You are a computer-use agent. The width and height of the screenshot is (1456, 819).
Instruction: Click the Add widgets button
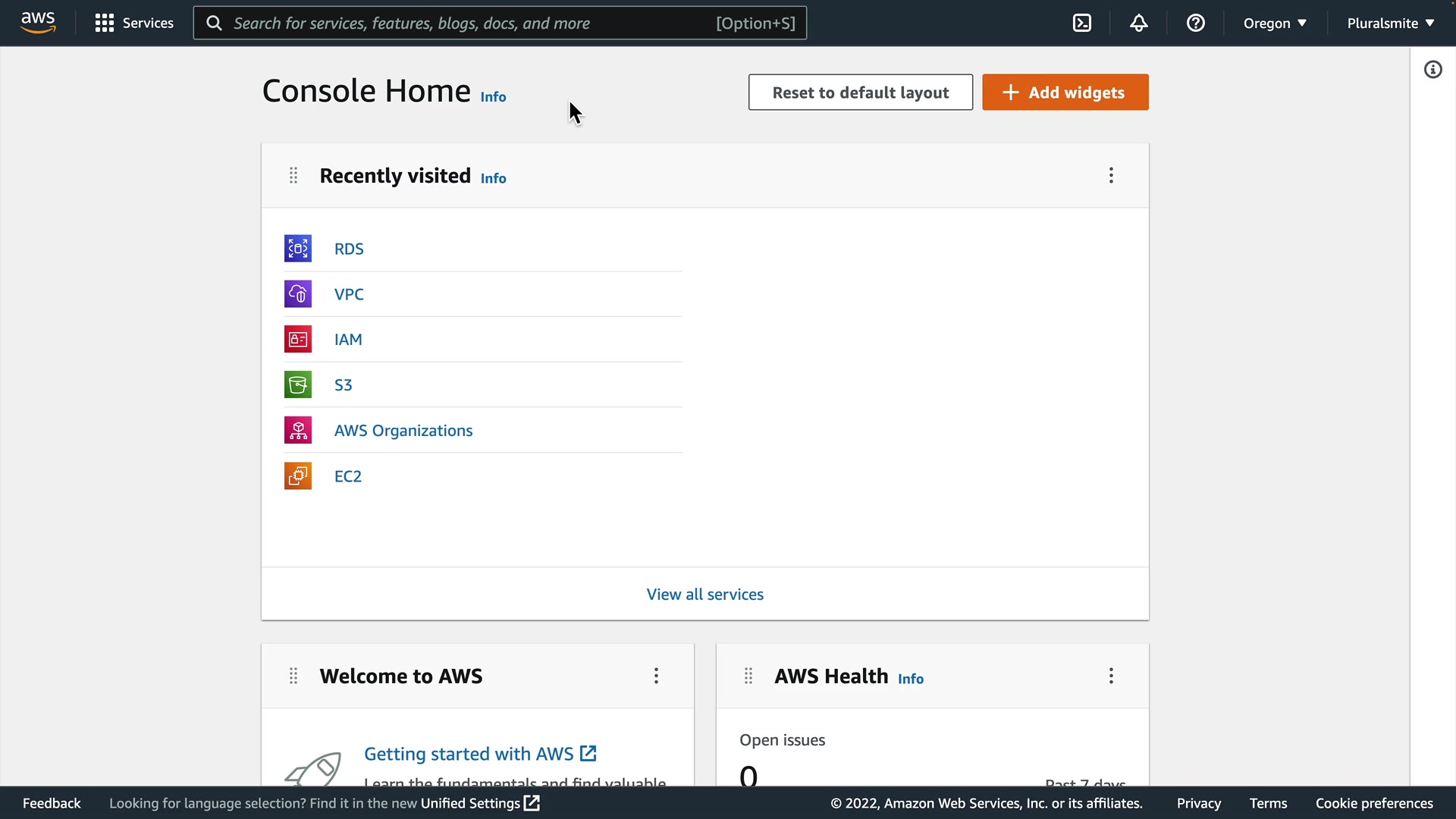click(1065, 93)
